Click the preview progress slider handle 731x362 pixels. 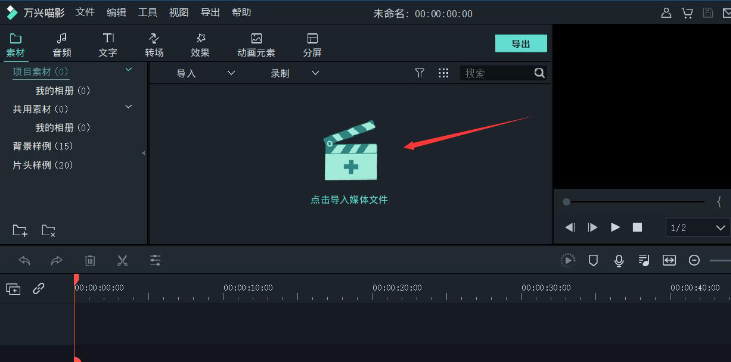[x=566, y=202]
